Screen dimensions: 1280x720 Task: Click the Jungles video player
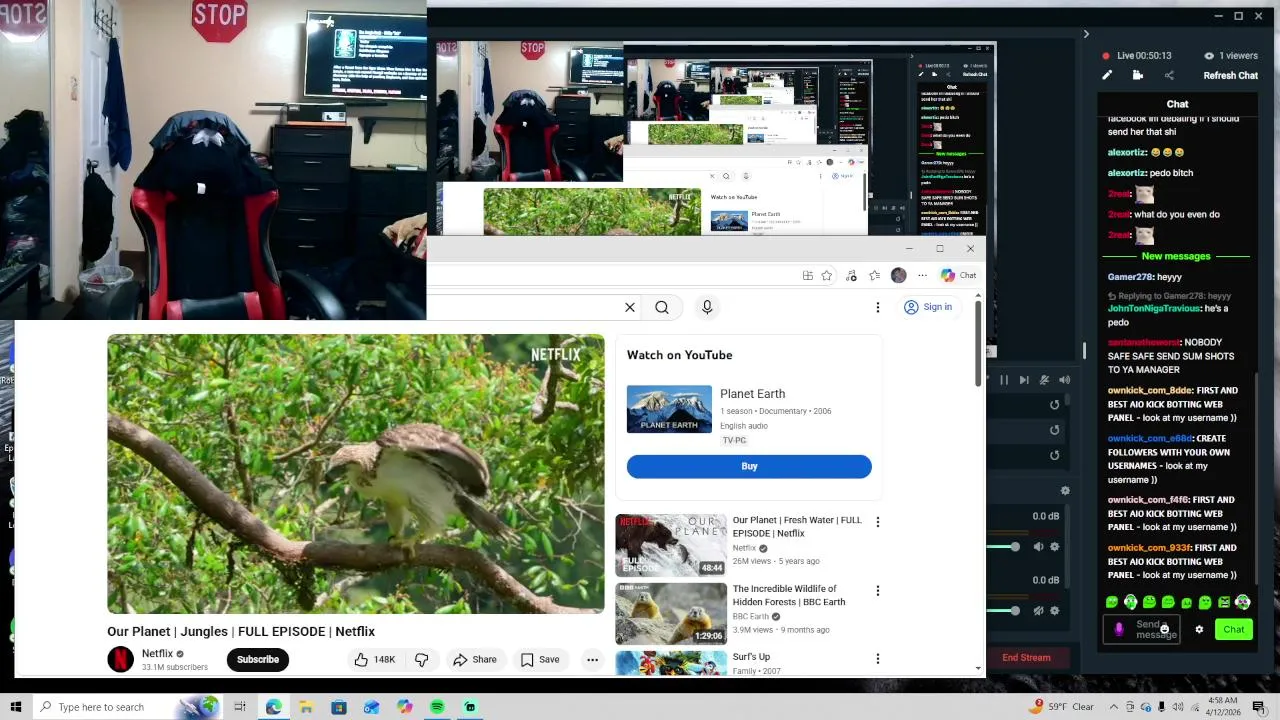pyautogui.click(x=356, y=474)
